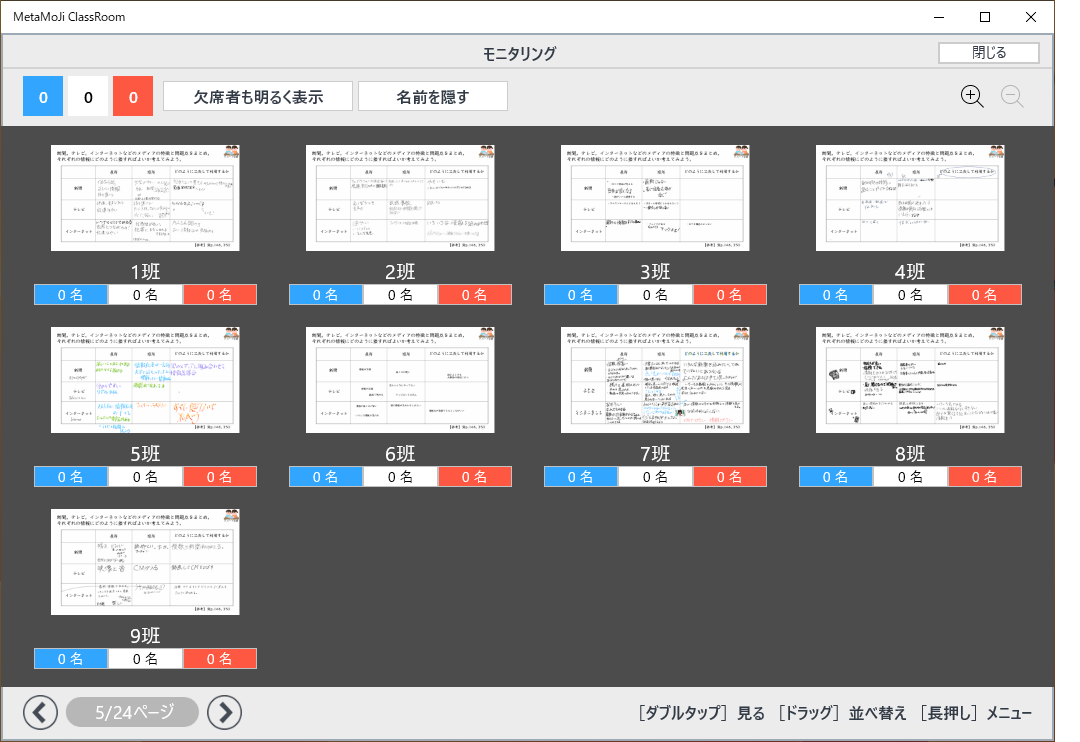Toggle 欠席者も明るく表示 option

[x=258, y=97]
